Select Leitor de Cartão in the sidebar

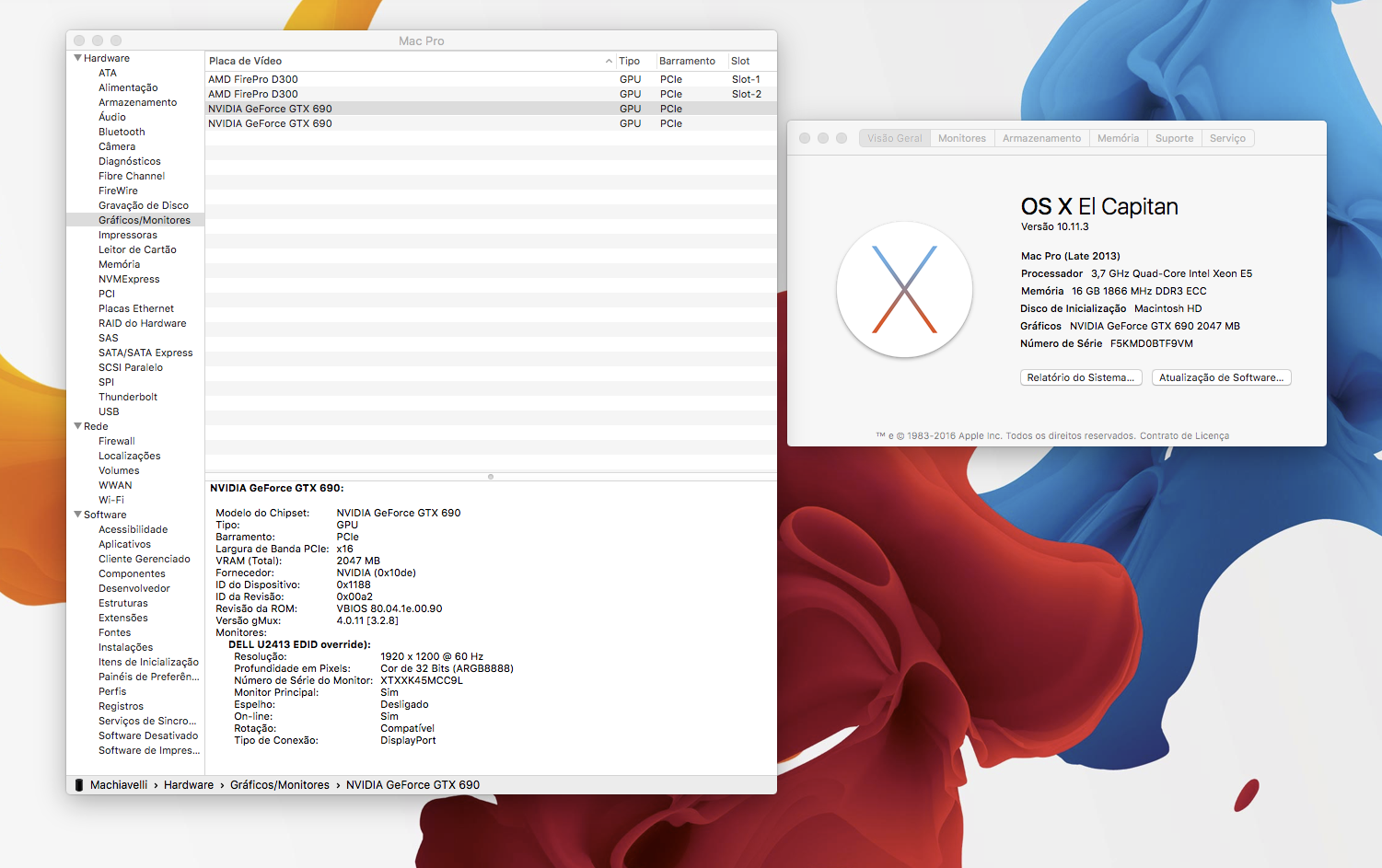click(137, 249)
